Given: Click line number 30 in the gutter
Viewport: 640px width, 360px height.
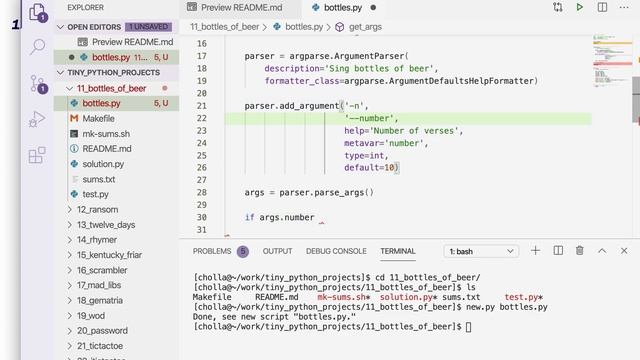Looking at the screenshot, I should 202,217.
